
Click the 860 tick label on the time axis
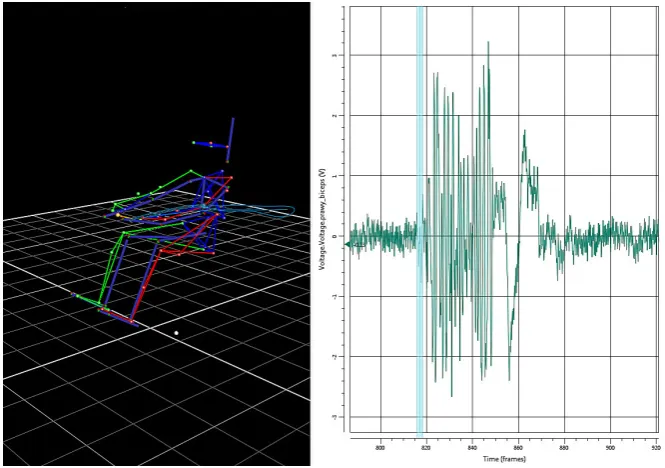(x=519, y=448)
